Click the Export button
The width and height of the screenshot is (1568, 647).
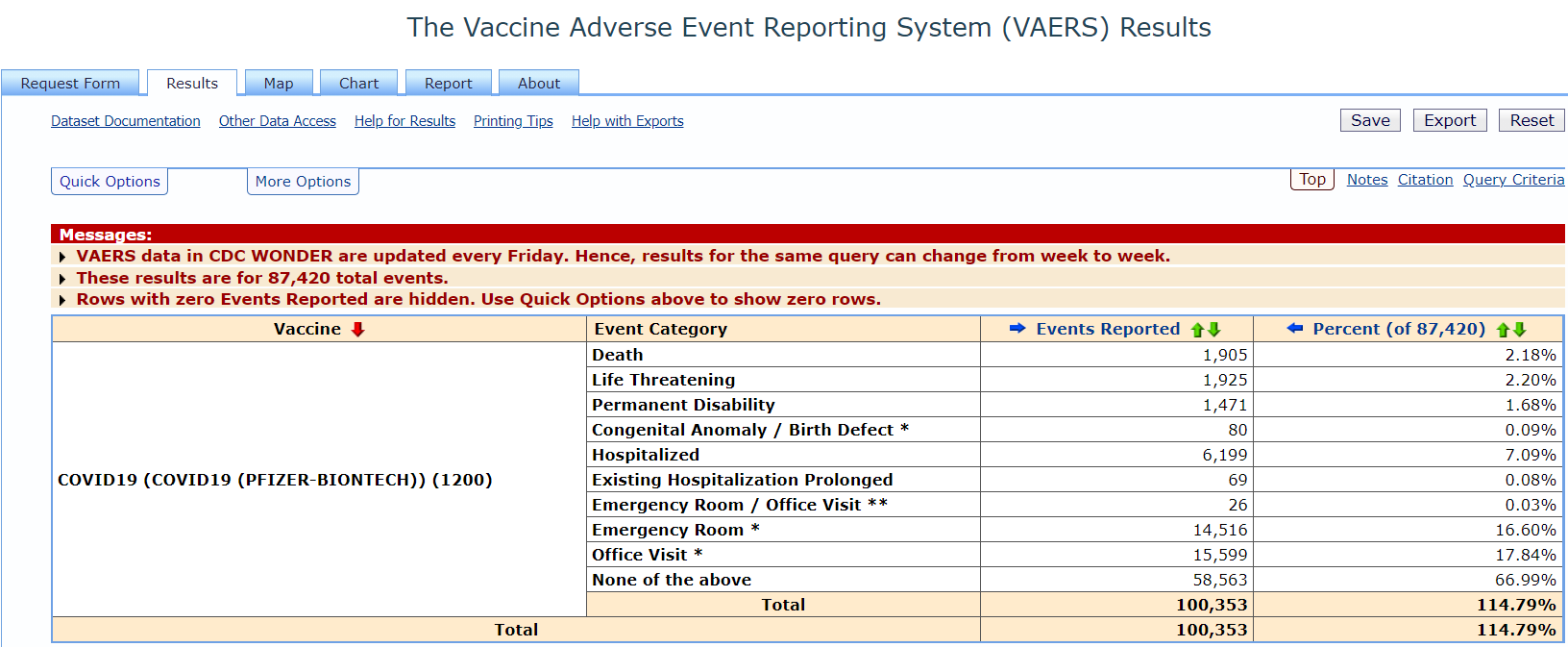pyautogui.click(x=1450, y=120)
